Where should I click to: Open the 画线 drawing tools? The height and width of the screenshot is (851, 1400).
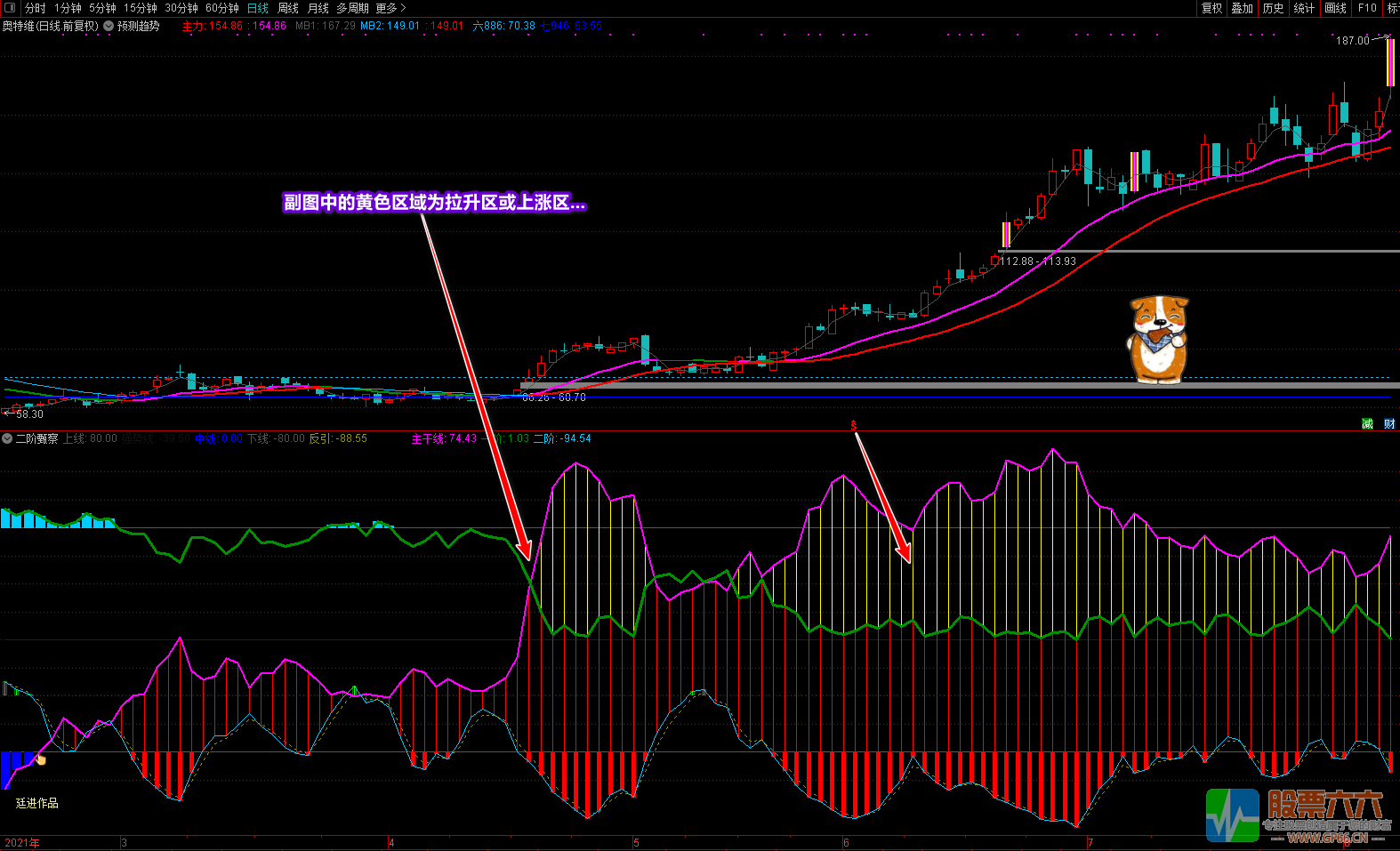tap(1335, 8)
